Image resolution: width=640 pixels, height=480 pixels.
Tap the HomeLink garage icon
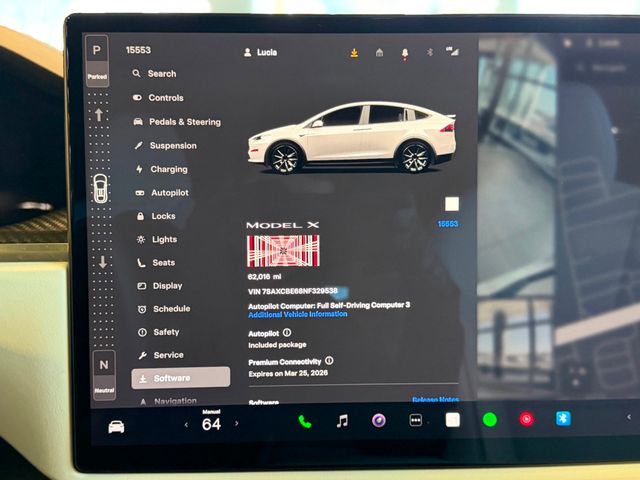pyautogui.click(x=379, y=52)
